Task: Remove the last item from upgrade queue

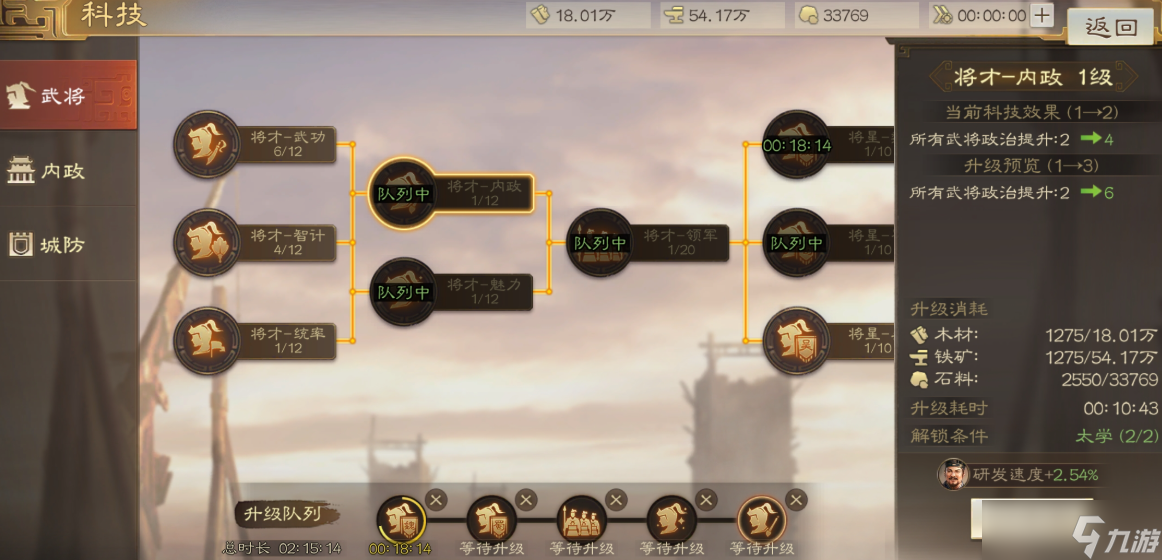Action: coord(797,500)
